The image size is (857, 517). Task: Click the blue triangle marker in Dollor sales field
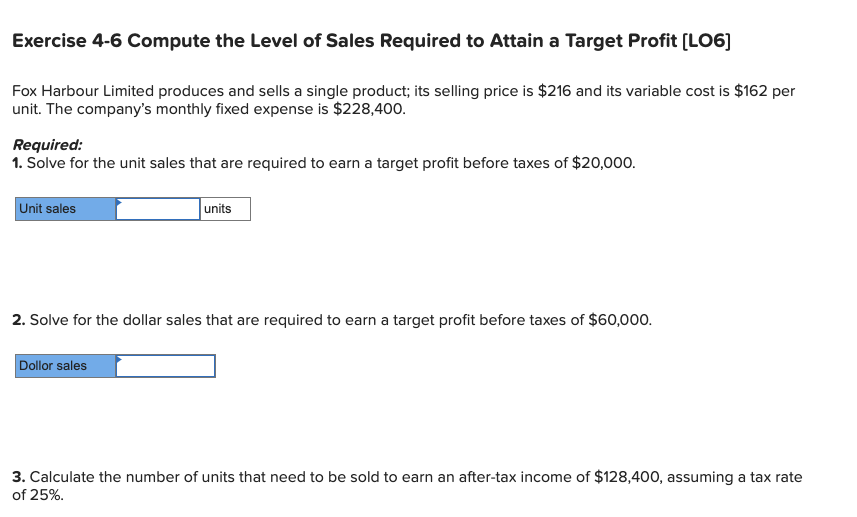pos(119,359)
